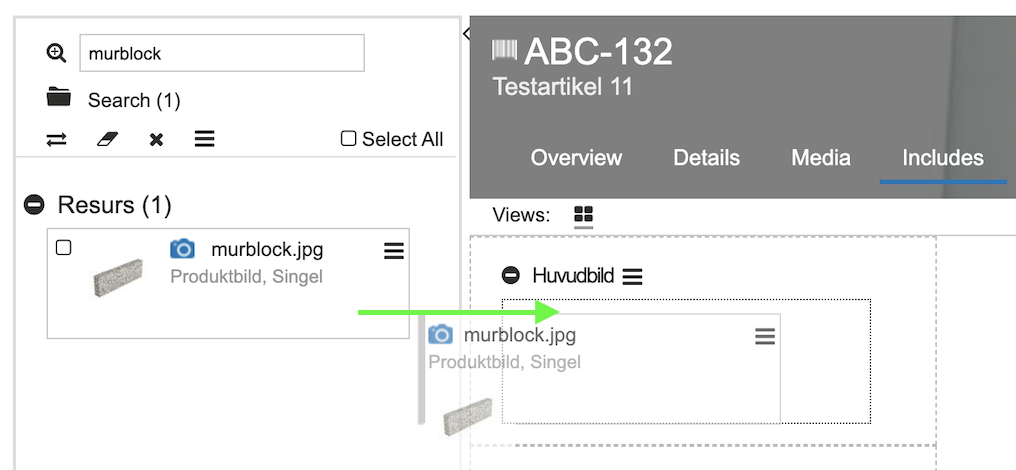Screen dimensions: 1016x470
Task: Open the Overview tab
Action: point(576,157)
